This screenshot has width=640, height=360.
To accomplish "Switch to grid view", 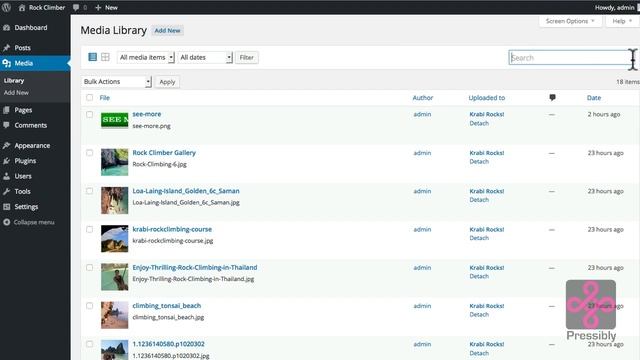I will 105,57.
